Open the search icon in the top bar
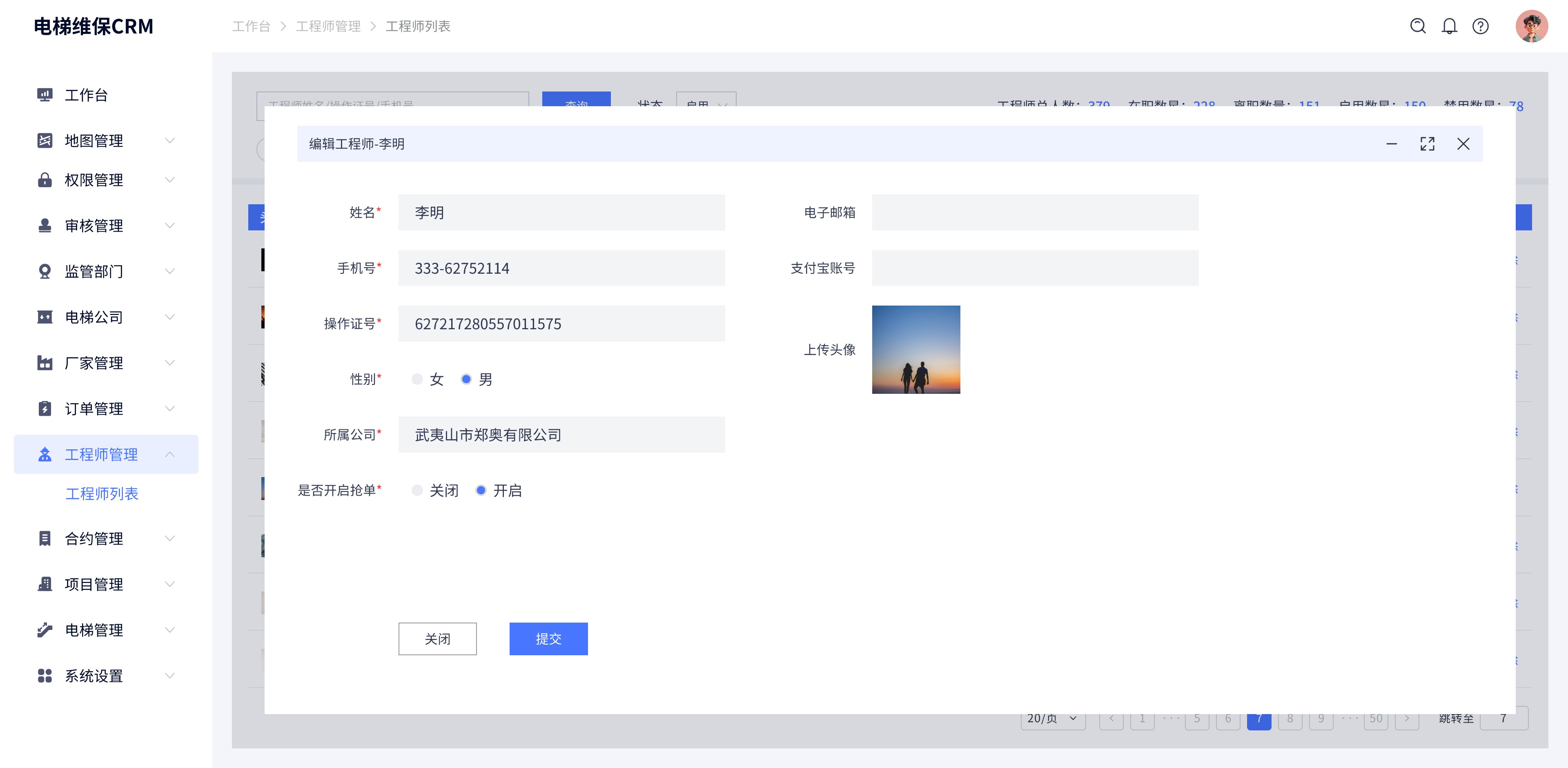1568x768 pixels. pyautogui.click(x=1418, y=26)
